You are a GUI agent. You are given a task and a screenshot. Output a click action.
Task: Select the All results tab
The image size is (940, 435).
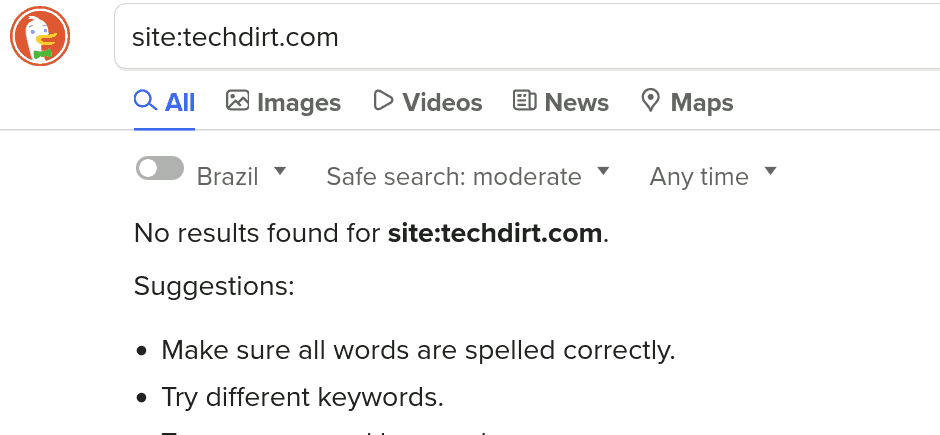click(164, 102)
